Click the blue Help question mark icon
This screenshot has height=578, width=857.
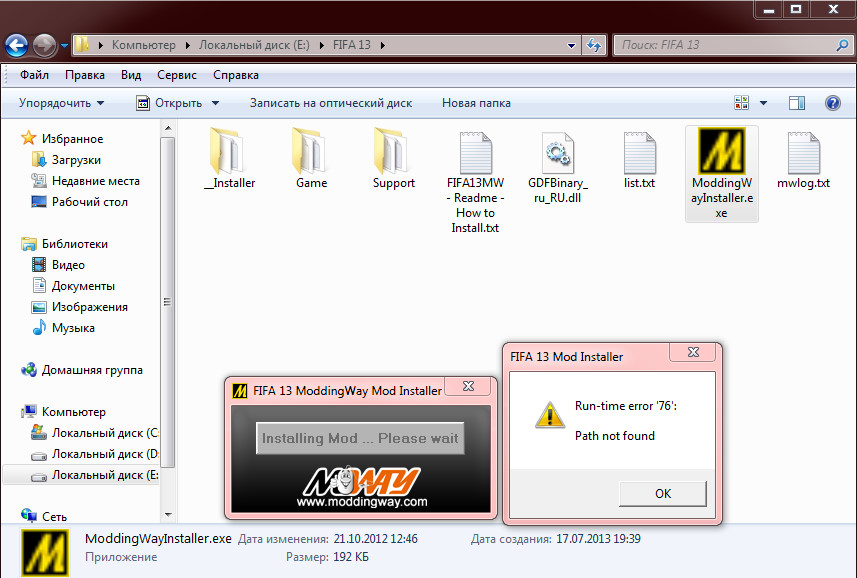point(832,103)
